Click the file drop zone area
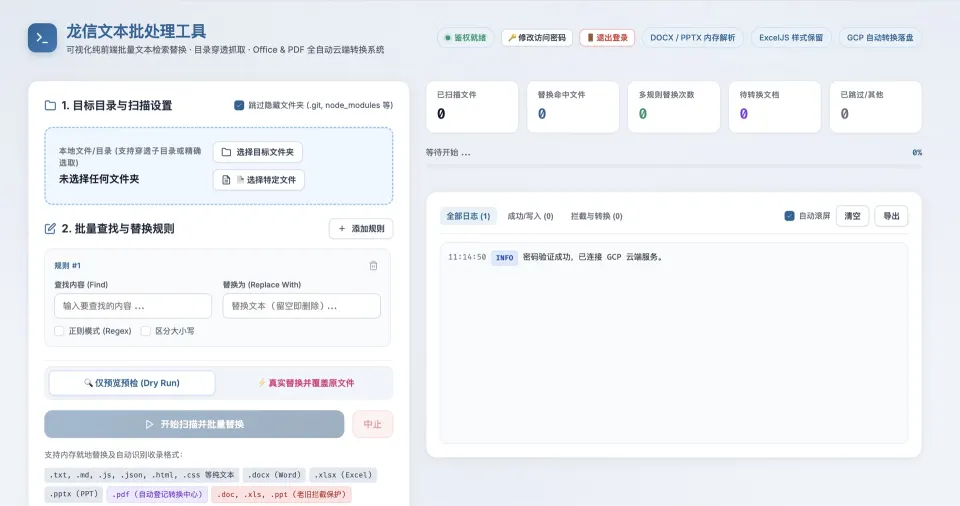Screen dimensions: 960x506 point(219,166)
